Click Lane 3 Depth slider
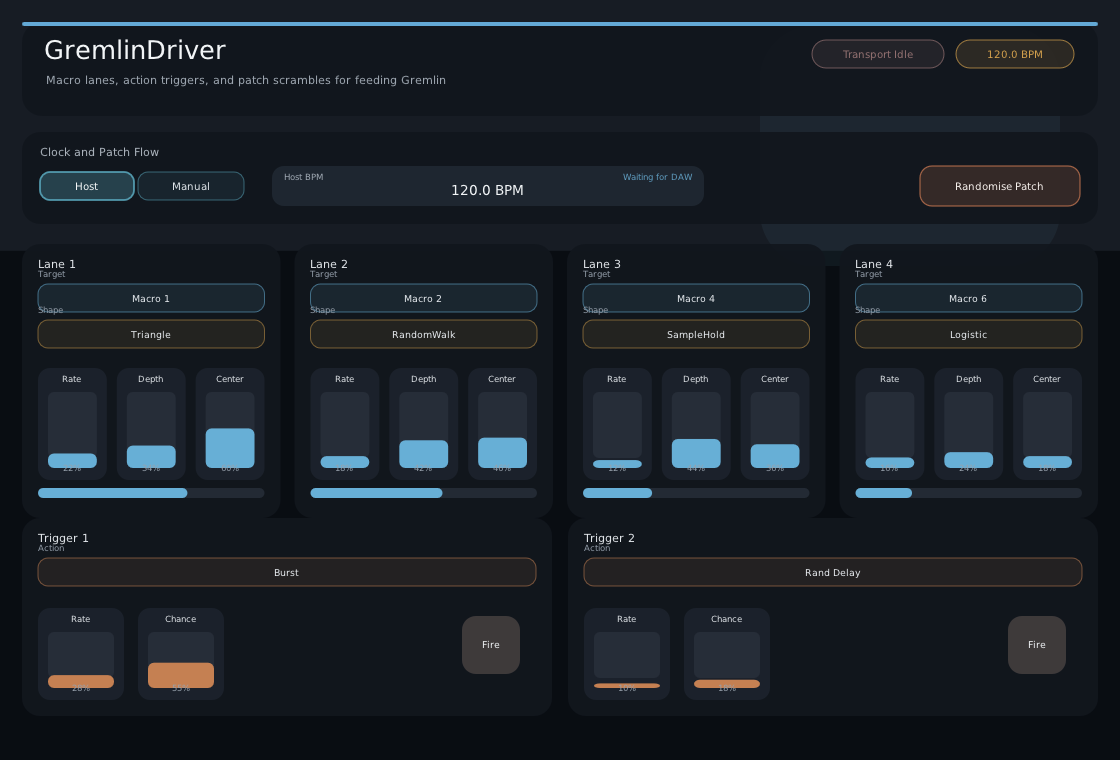The image size is (1120, 760). 696,429
